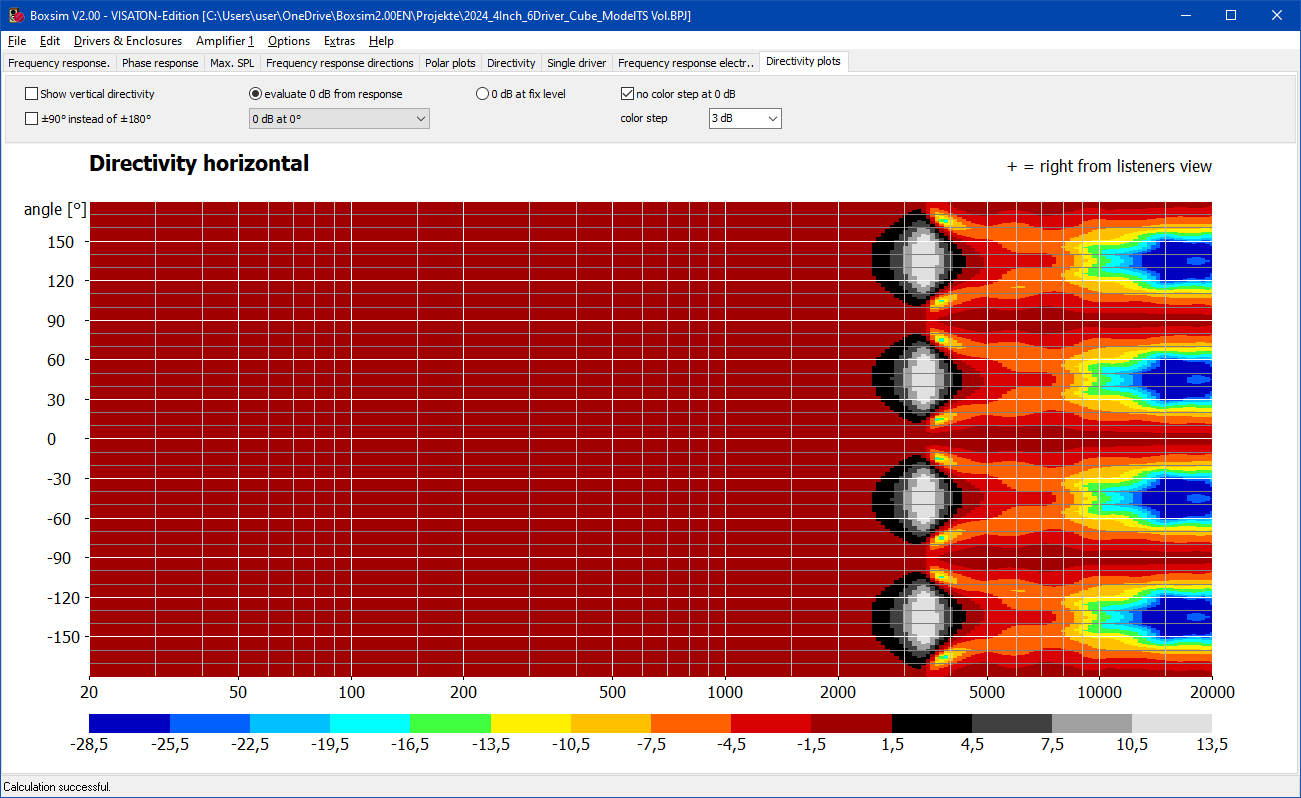1301x798 pixels.
Task: Click the dark blue -28,5 legend swatch
Action: point(129,723)
